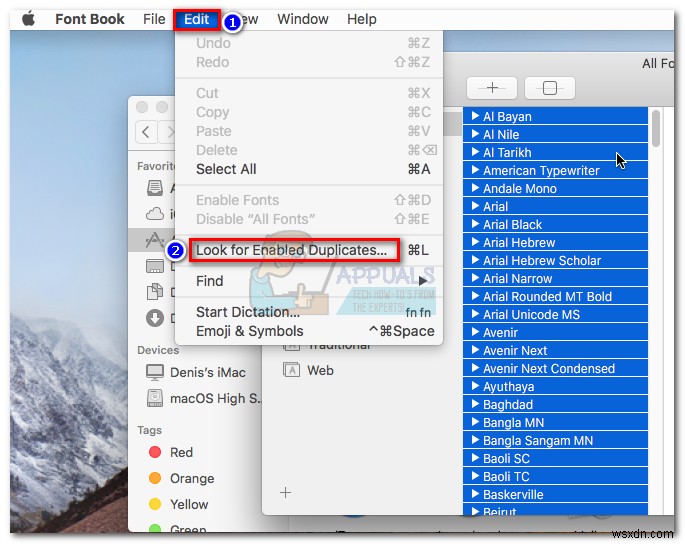
Task: Expand the Andale Mono font family
Action: [x=475, y=188]
